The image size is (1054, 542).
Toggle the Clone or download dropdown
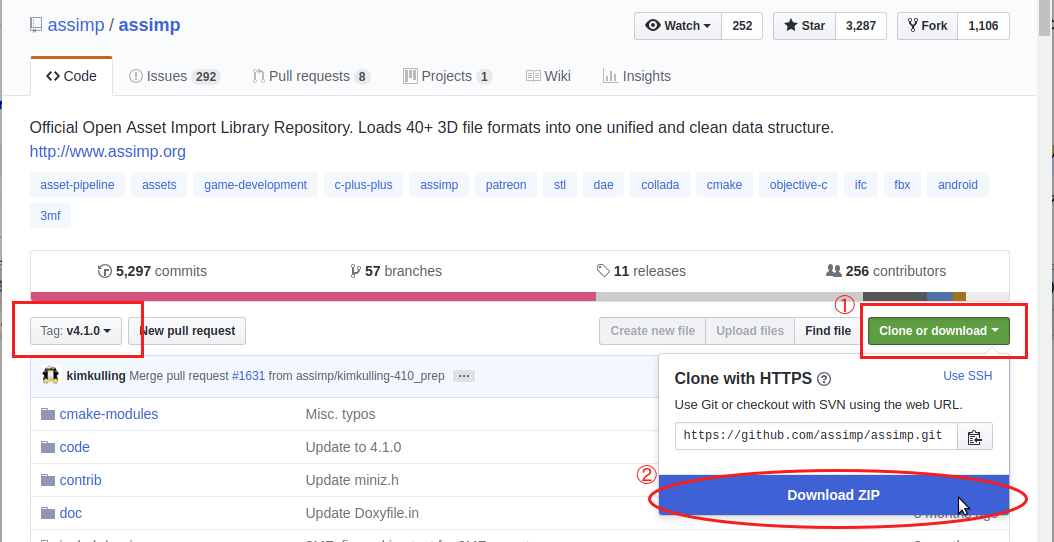pos(938,331)
